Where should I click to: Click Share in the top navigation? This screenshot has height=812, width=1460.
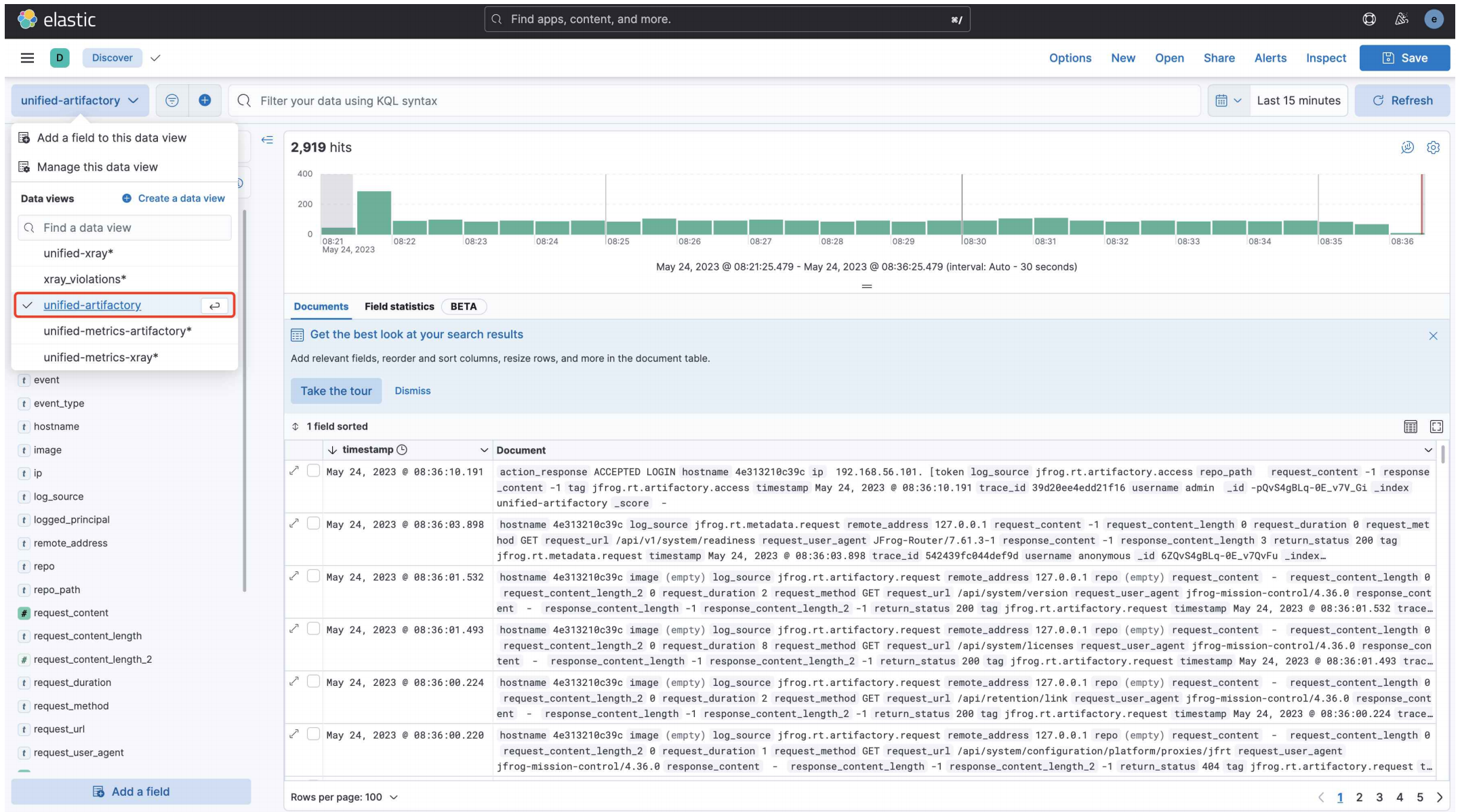tap(1219, 58)
